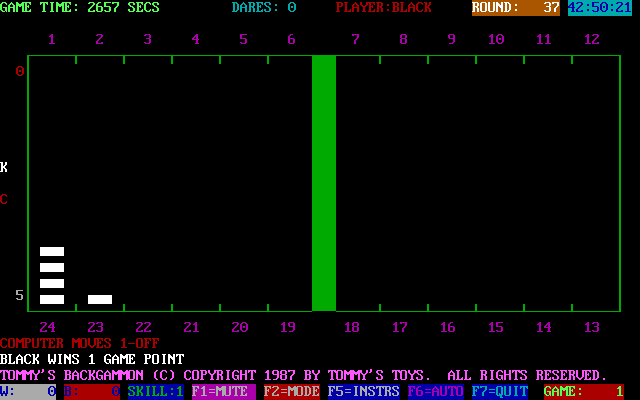The width and height of the screenshot is (640, 400).
Task: Click point number 12 label at top
Action: 592,39
